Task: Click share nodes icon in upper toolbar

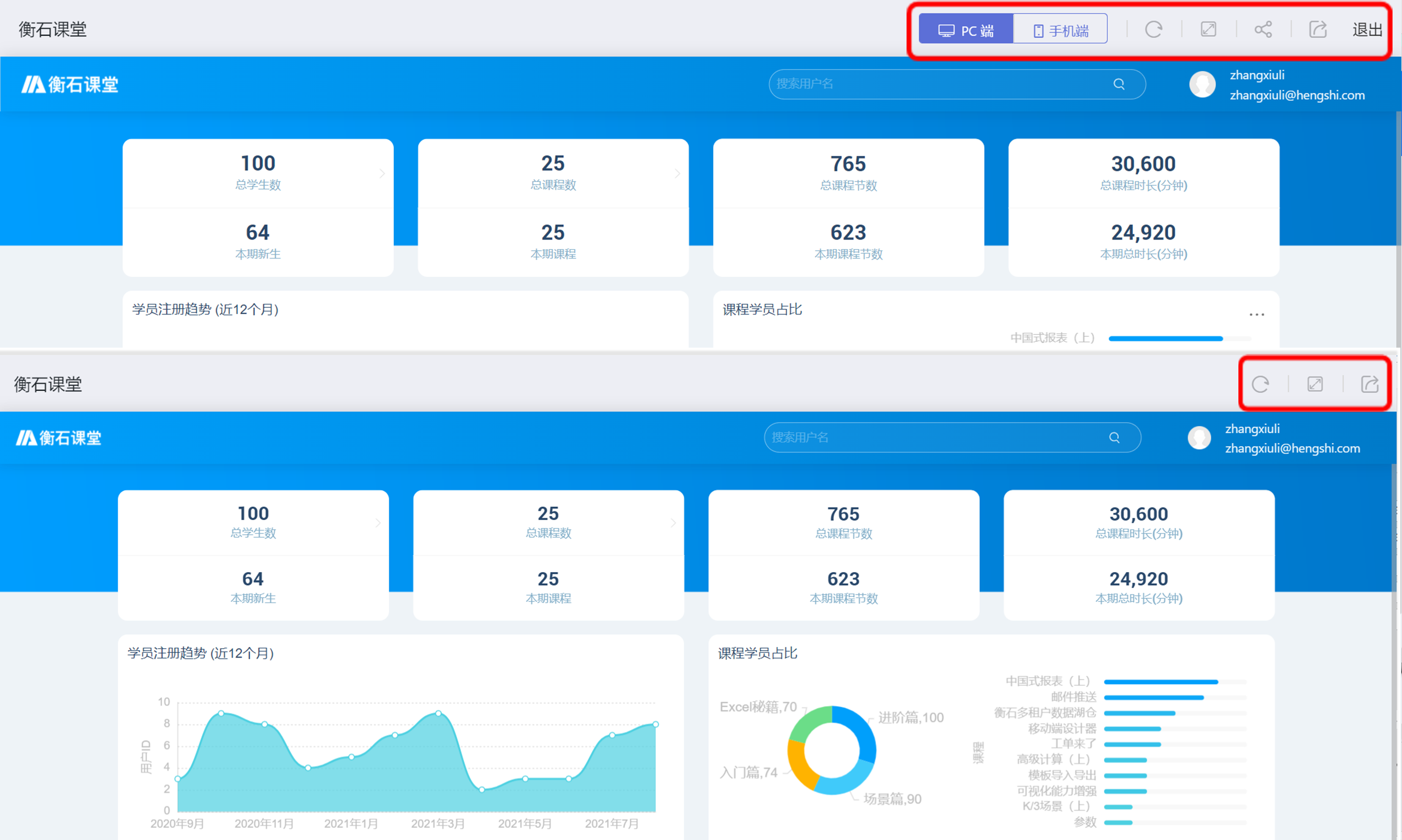Action: (1264, 29)
